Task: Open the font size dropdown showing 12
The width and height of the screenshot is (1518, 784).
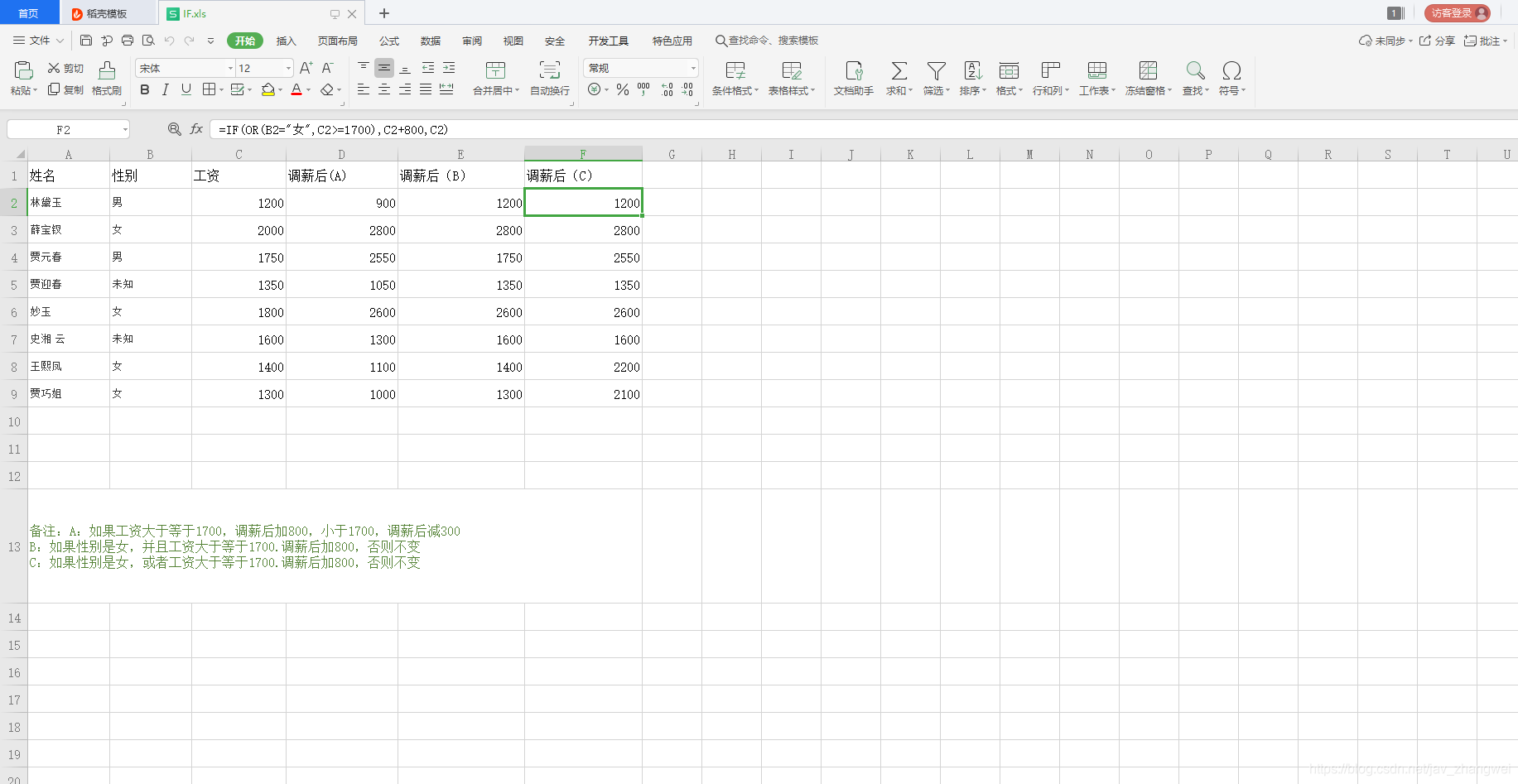Action: (288, 69)
